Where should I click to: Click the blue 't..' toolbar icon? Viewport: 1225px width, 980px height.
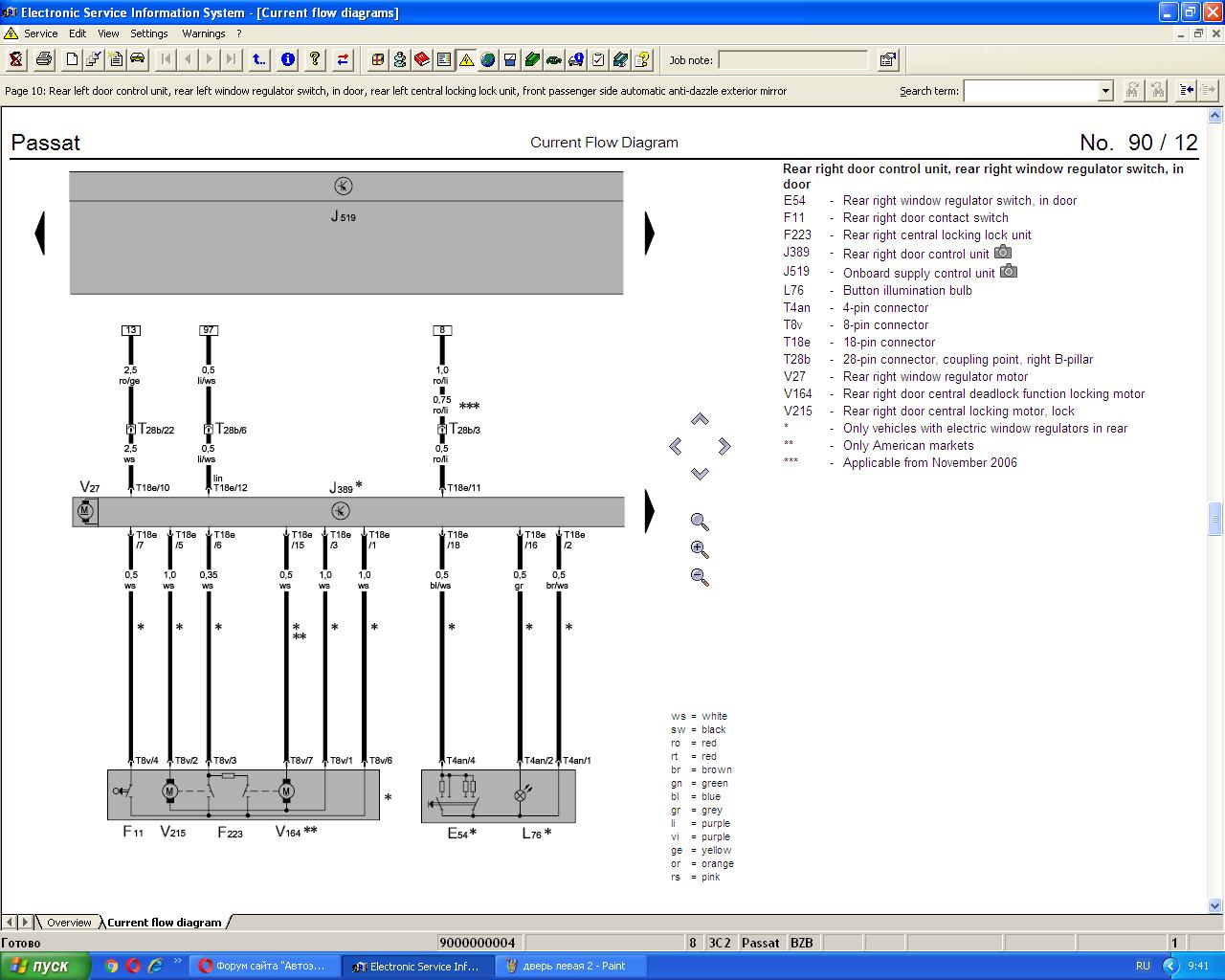coord(259,59)
